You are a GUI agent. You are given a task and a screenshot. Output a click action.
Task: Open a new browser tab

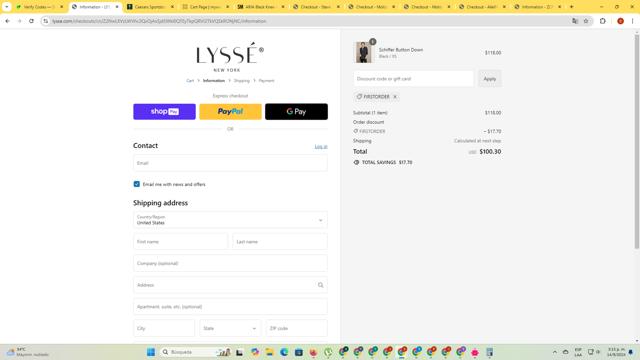571,7
